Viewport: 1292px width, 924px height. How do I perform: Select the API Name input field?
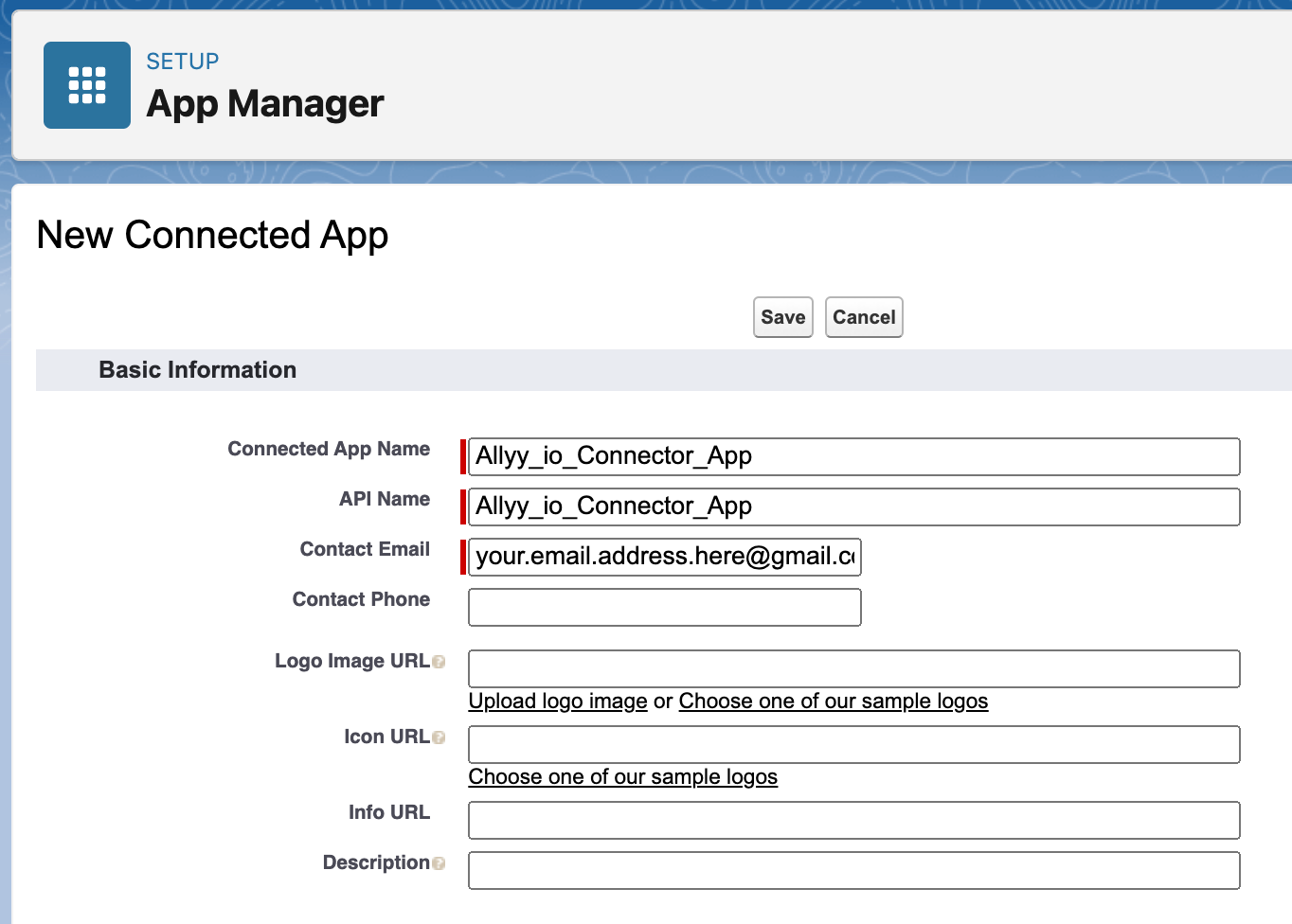coord(852,506)
